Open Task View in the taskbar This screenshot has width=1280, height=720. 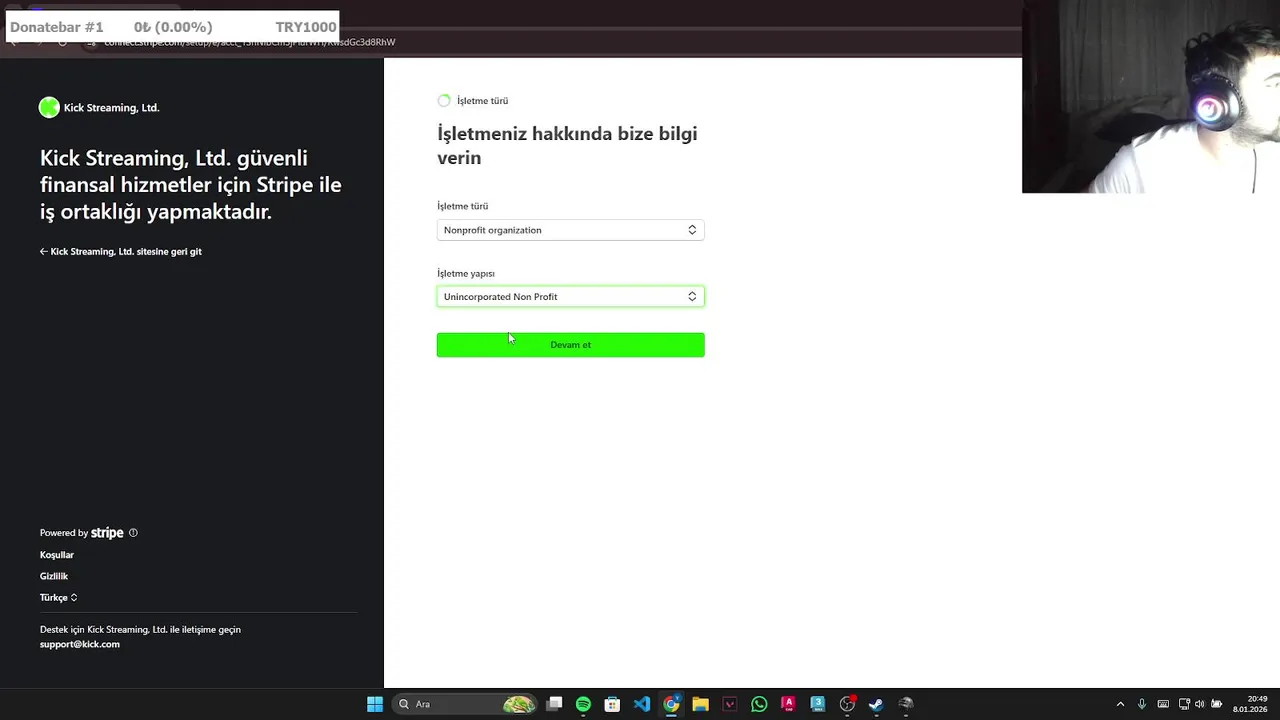pos(554,704)
